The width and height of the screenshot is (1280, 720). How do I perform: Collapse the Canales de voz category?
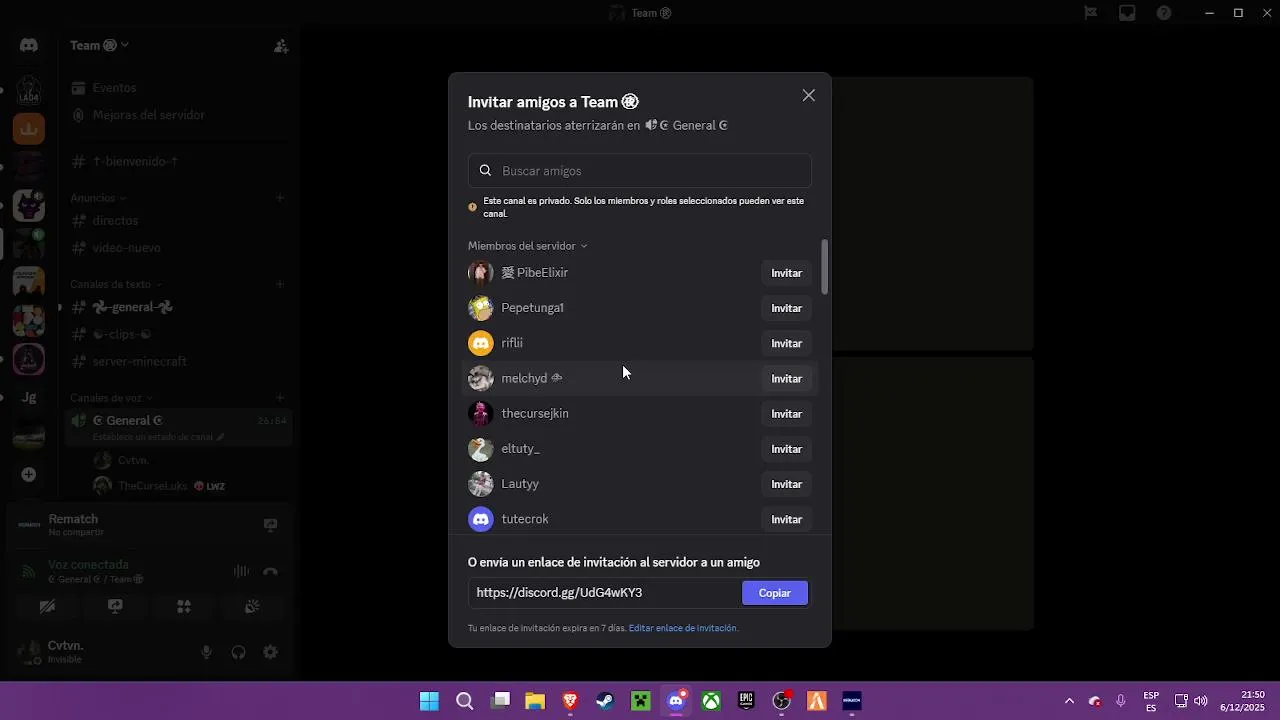(110, 398)
